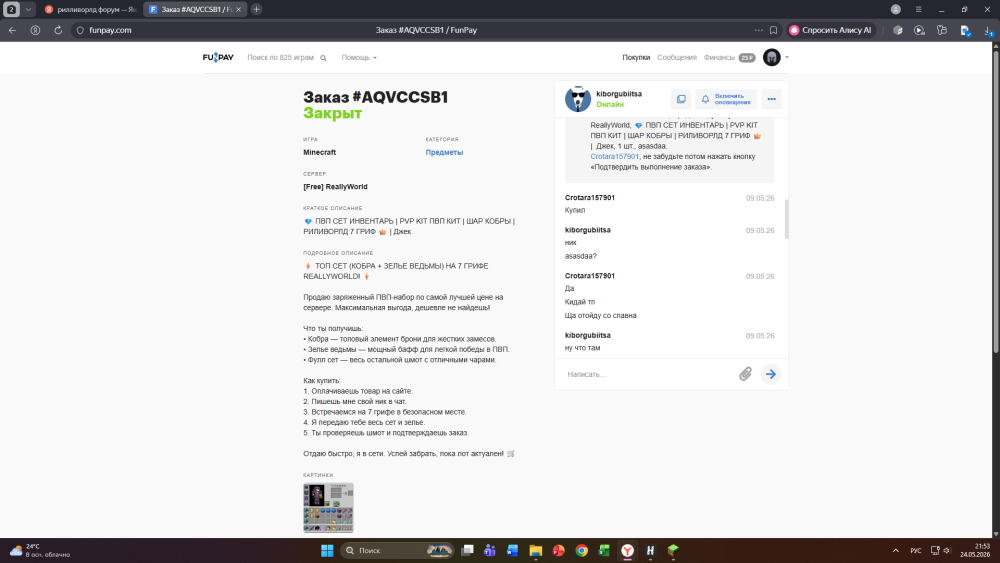Open the Покупки section
The width and height of the screenshot is (1000, 563).
point(636,57)
